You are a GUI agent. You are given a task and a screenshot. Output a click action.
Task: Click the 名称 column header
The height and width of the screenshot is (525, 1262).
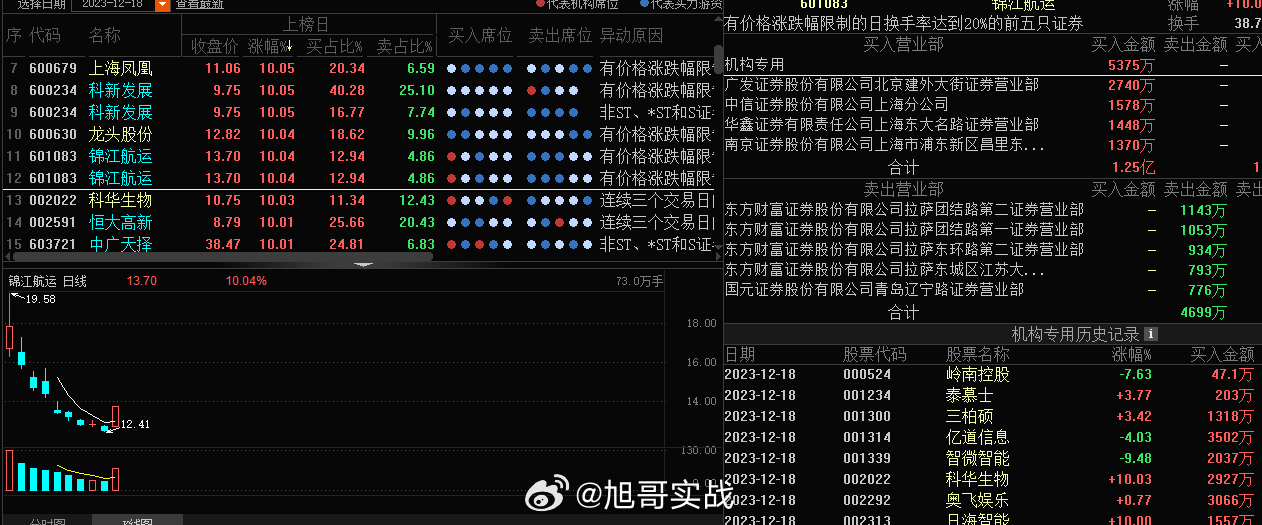tap(104, 36)
